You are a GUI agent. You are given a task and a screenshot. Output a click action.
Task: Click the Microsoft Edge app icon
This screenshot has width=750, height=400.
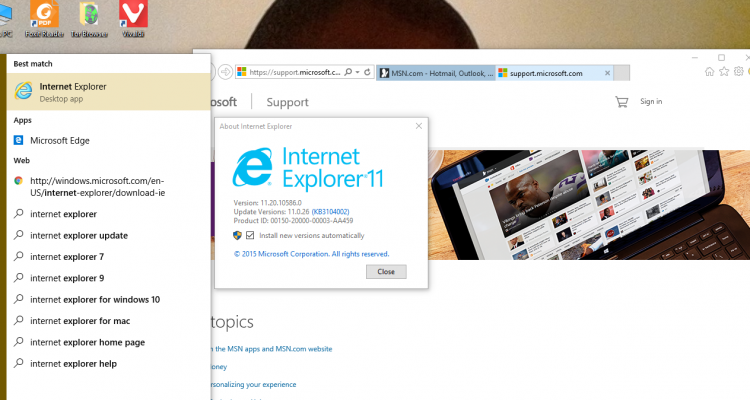[18, 140]
